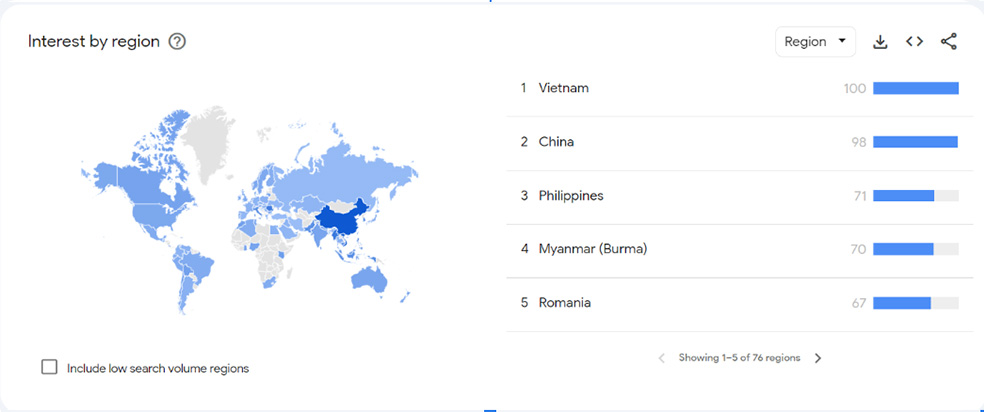Click Vietnam's interest bar showing 100
This screenshot has width=984, height=412.
(x=916, y=88)
